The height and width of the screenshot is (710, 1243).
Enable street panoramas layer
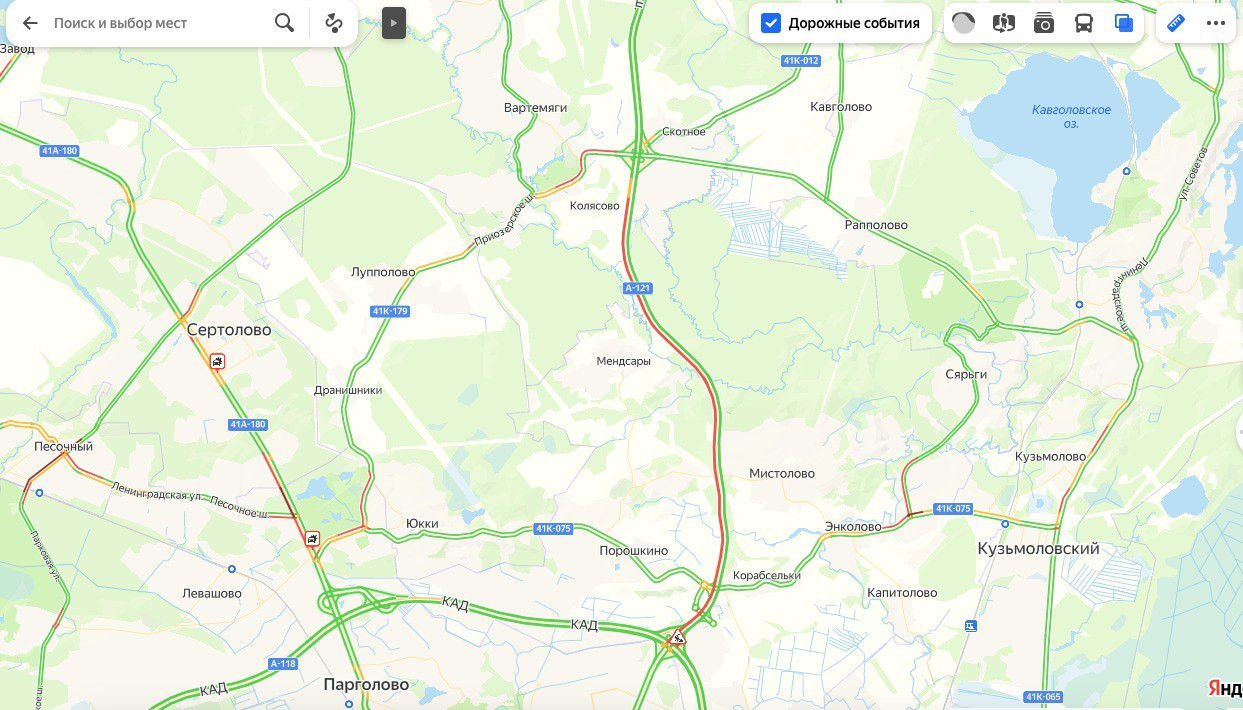1004,23
